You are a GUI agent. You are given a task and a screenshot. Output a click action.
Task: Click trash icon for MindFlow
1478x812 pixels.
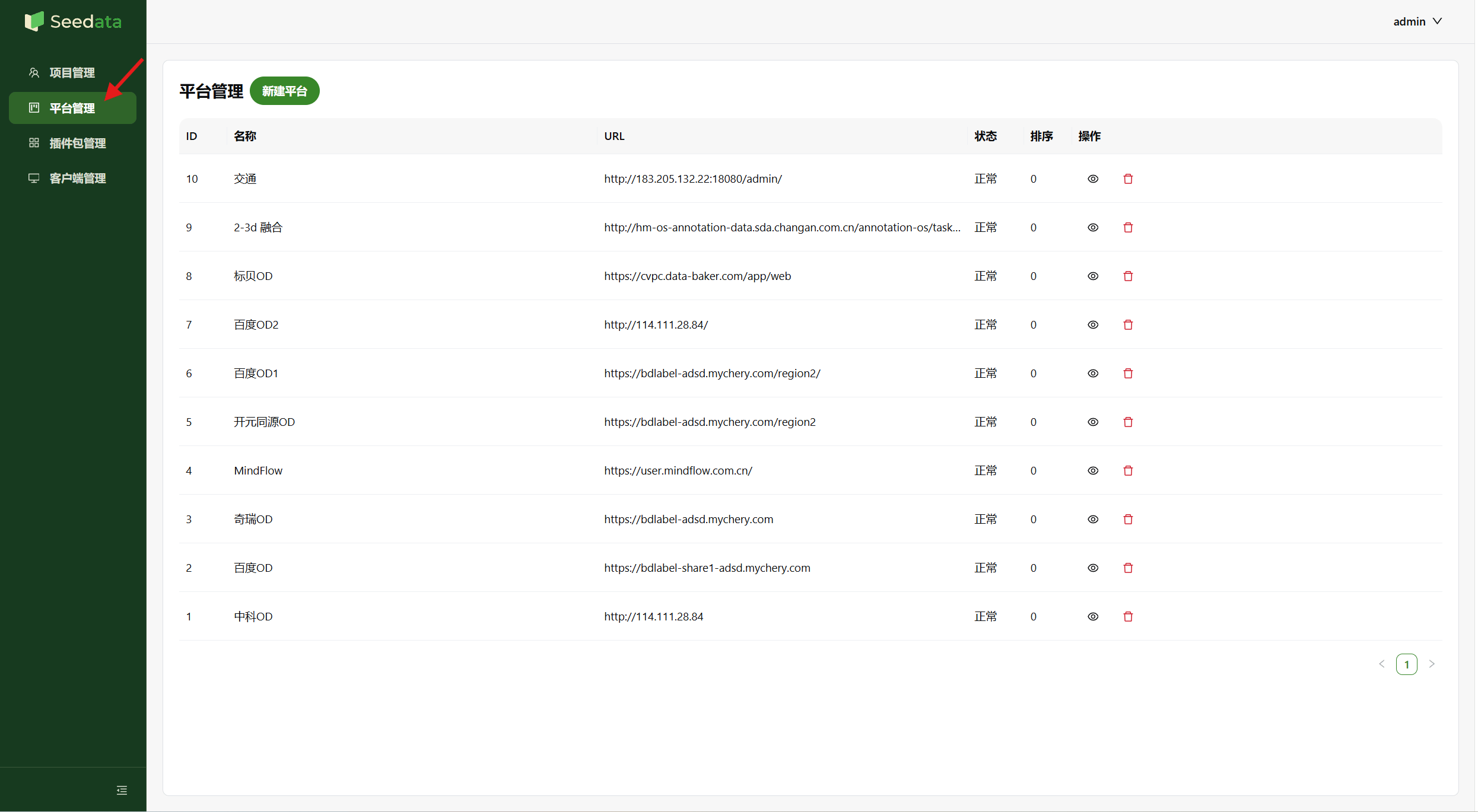[x=1128, y=470]
